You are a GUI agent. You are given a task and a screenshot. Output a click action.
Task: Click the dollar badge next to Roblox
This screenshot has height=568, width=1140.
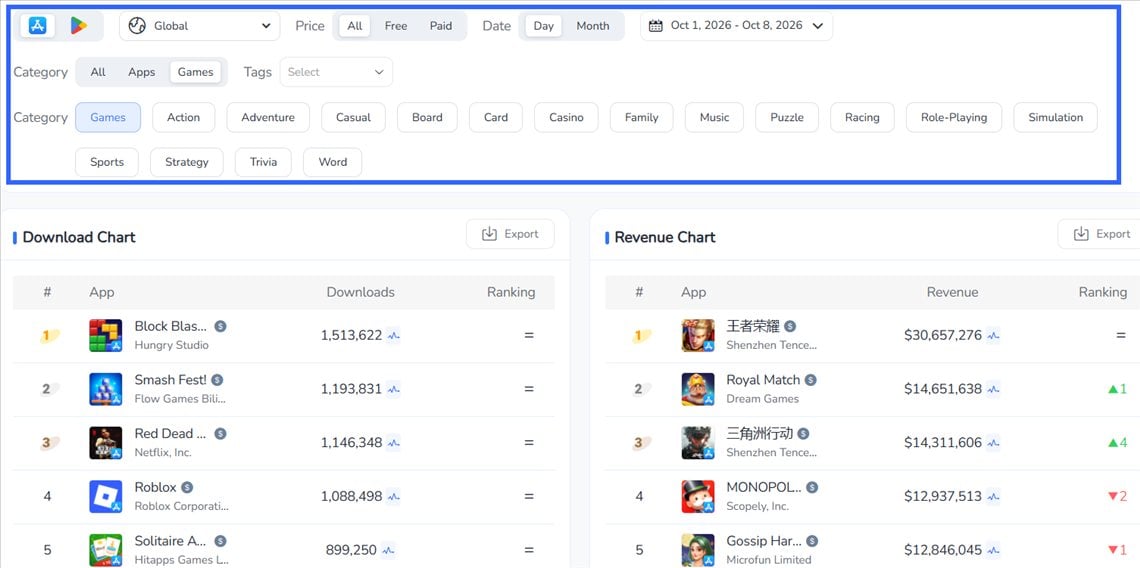tap(187, 487)
